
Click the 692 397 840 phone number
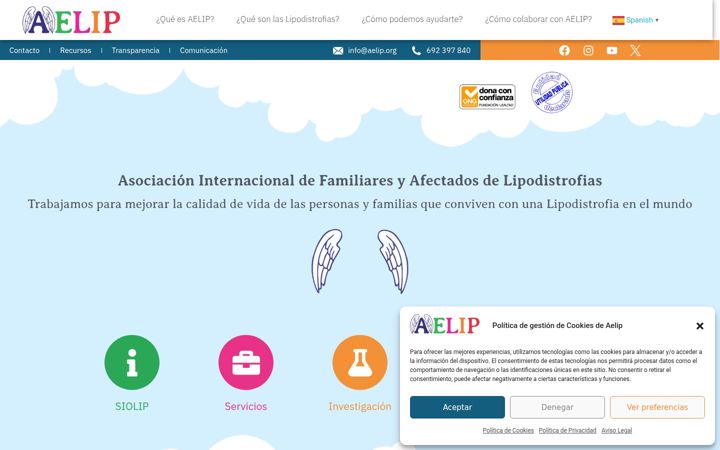448,51
